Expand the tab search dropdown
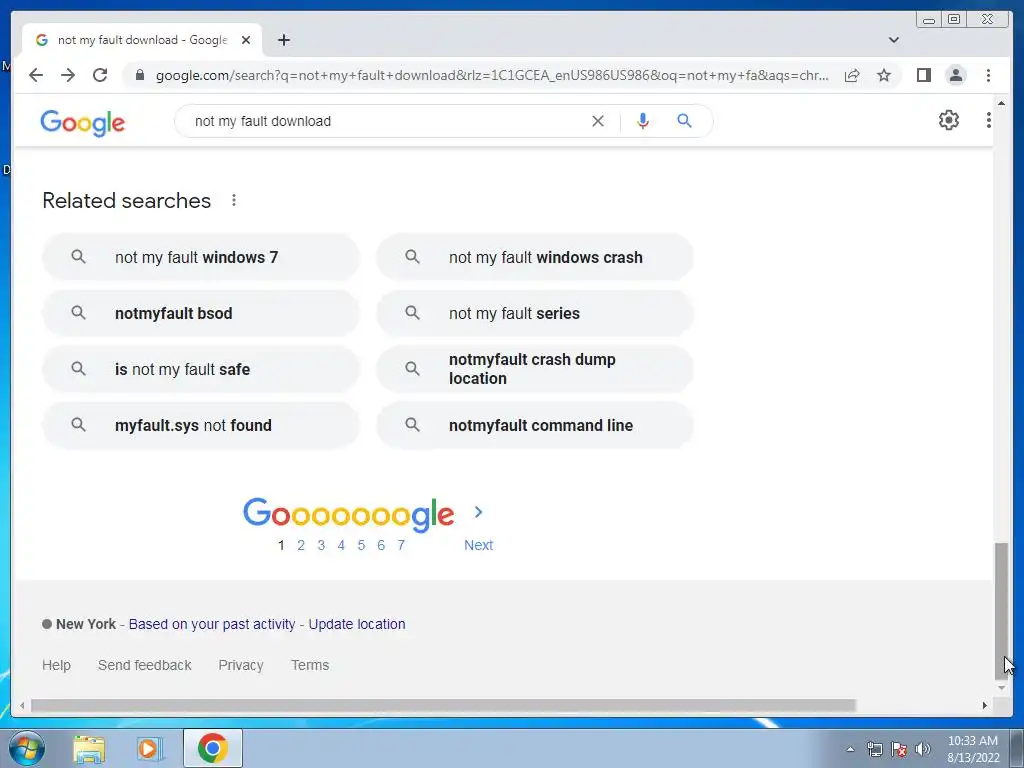The height and width of the screenshot is (768, 1024). pos(893,40)
